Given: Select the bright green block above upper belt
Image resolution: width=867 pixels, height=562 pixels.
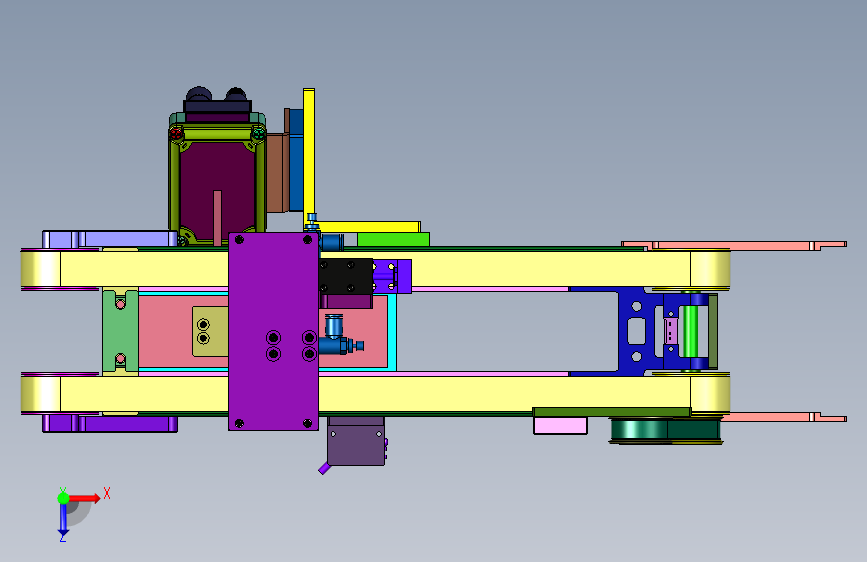Looking at the screenshot, I should (x=393, y=240).
